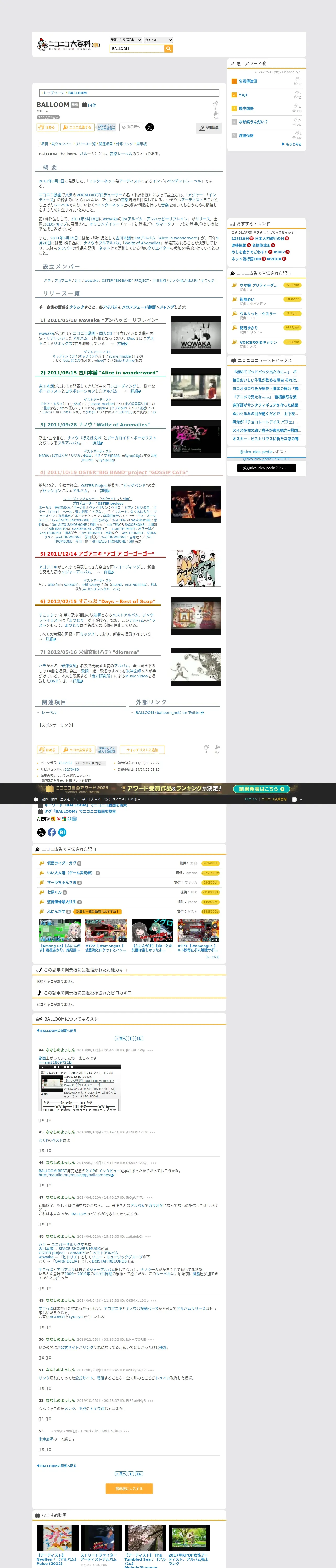Open 動画 tab in Niconico bar
Screen dimensions: 336x1568
[44, 799]
